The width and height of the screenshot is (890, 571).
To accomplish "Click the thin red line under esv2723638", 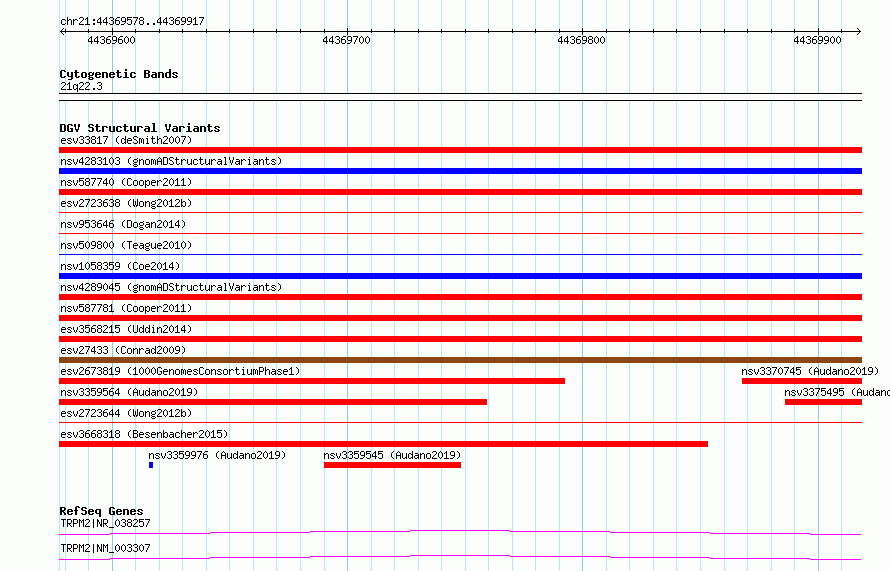I will 460,213.
